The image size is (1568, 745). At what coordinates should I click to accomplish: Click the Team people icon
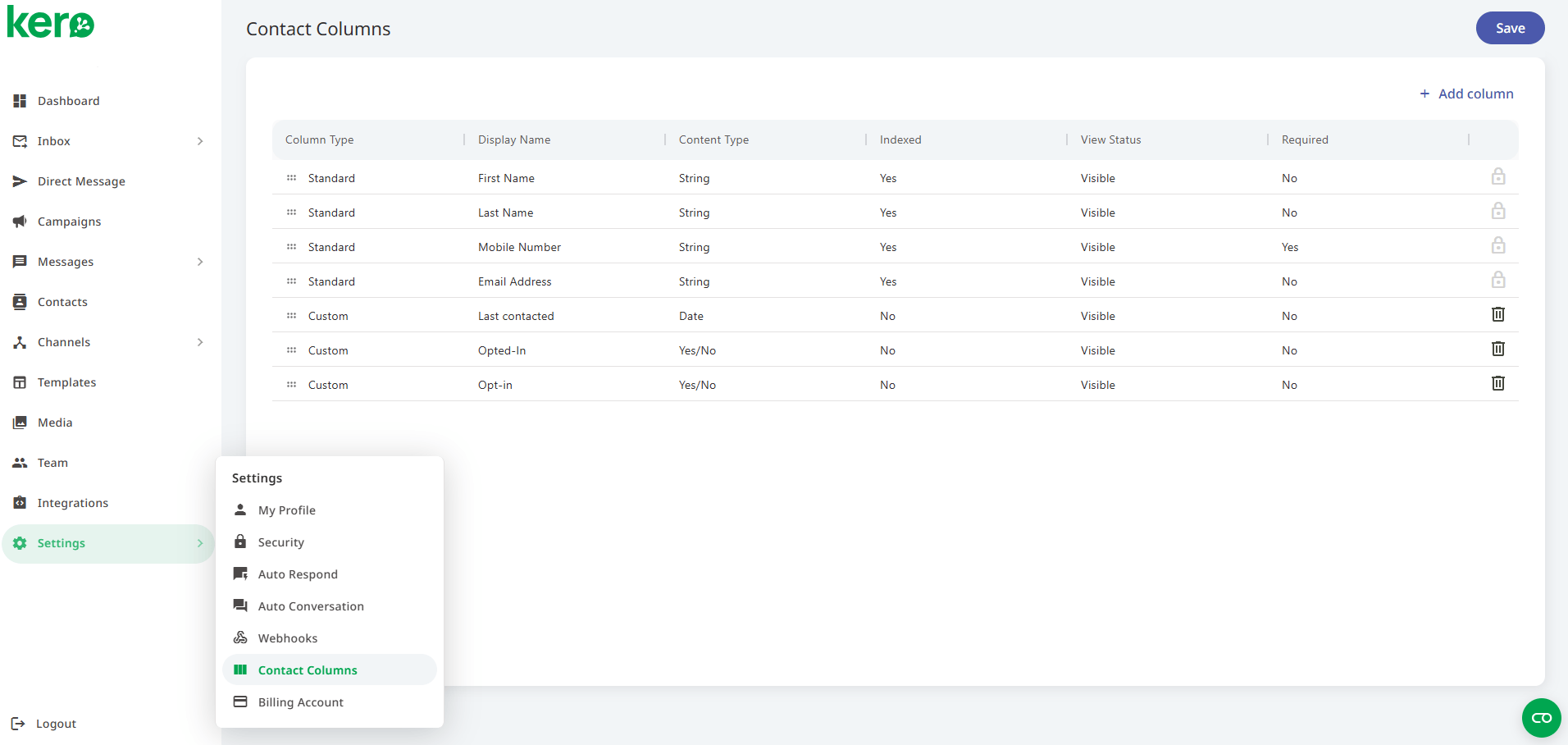pos(20,463)
